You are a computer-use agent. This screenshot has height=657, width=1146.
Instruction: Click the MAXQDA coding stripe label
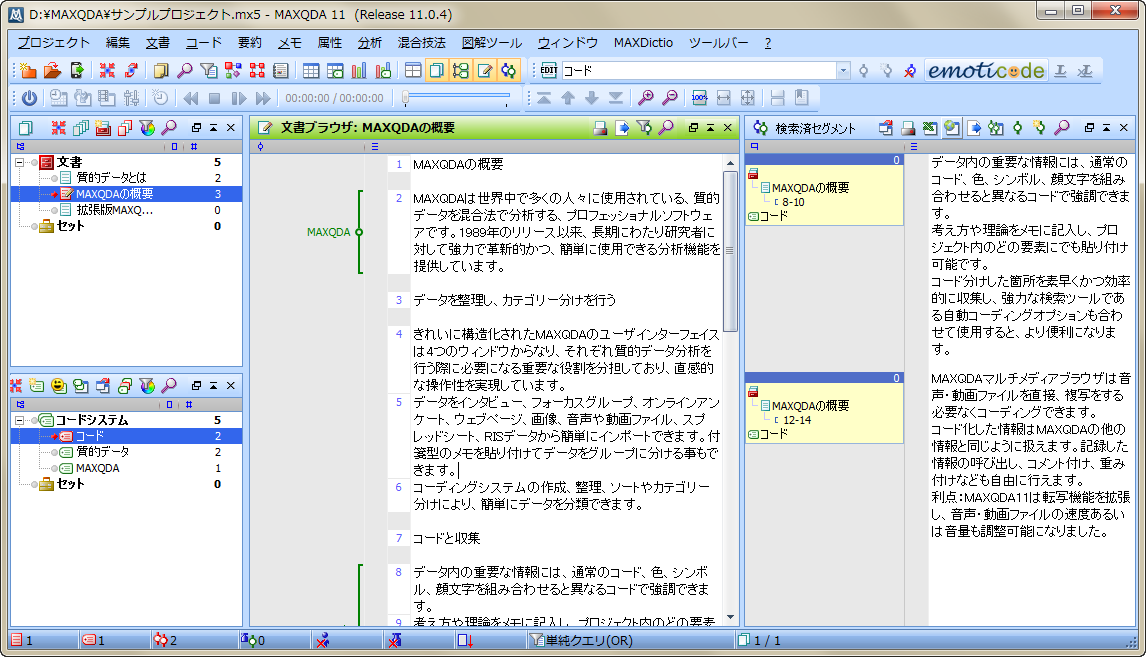click(328, 232)
